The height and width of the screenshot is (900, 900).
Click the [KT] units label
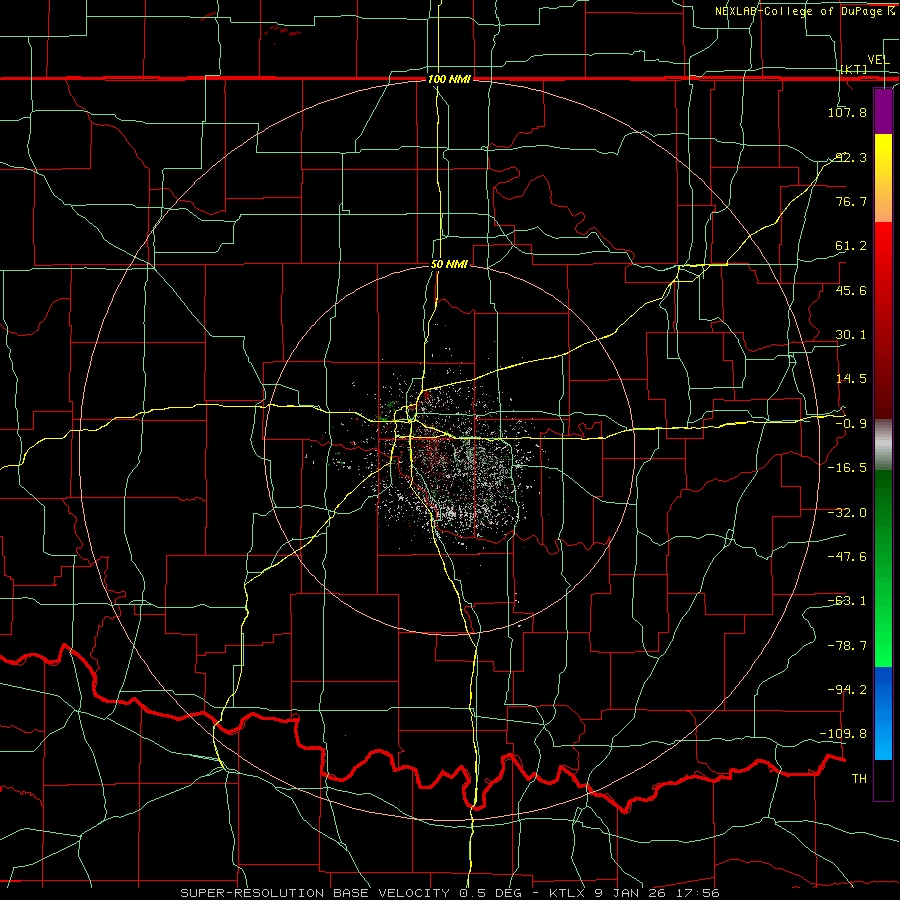coord(854,70)
